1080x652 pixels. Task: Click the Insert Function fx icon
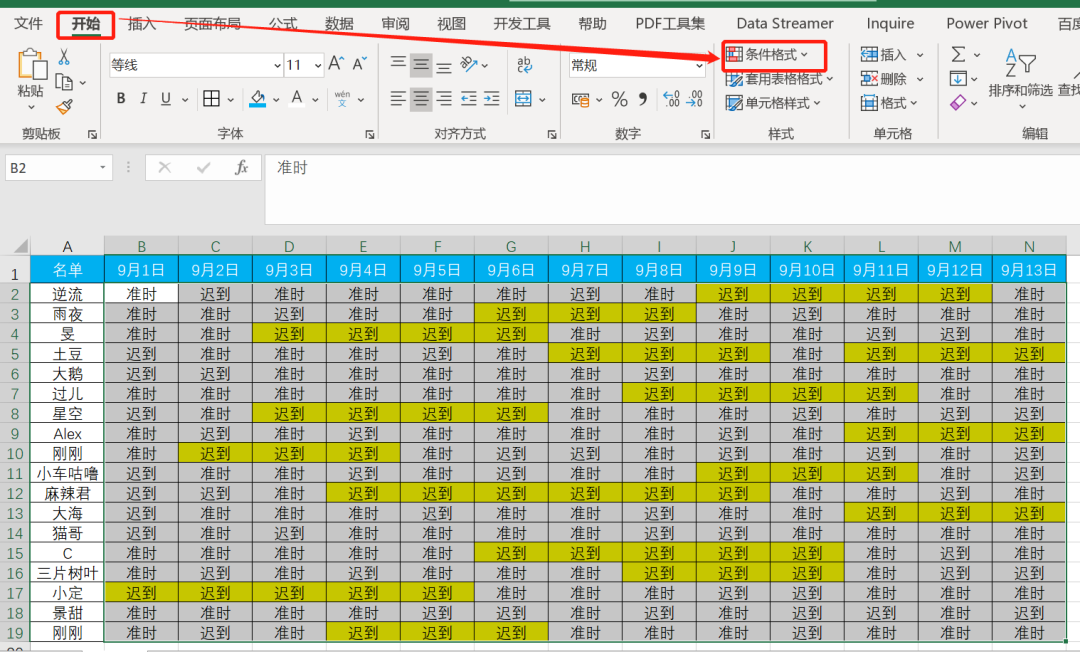click(x=241, y=167)
